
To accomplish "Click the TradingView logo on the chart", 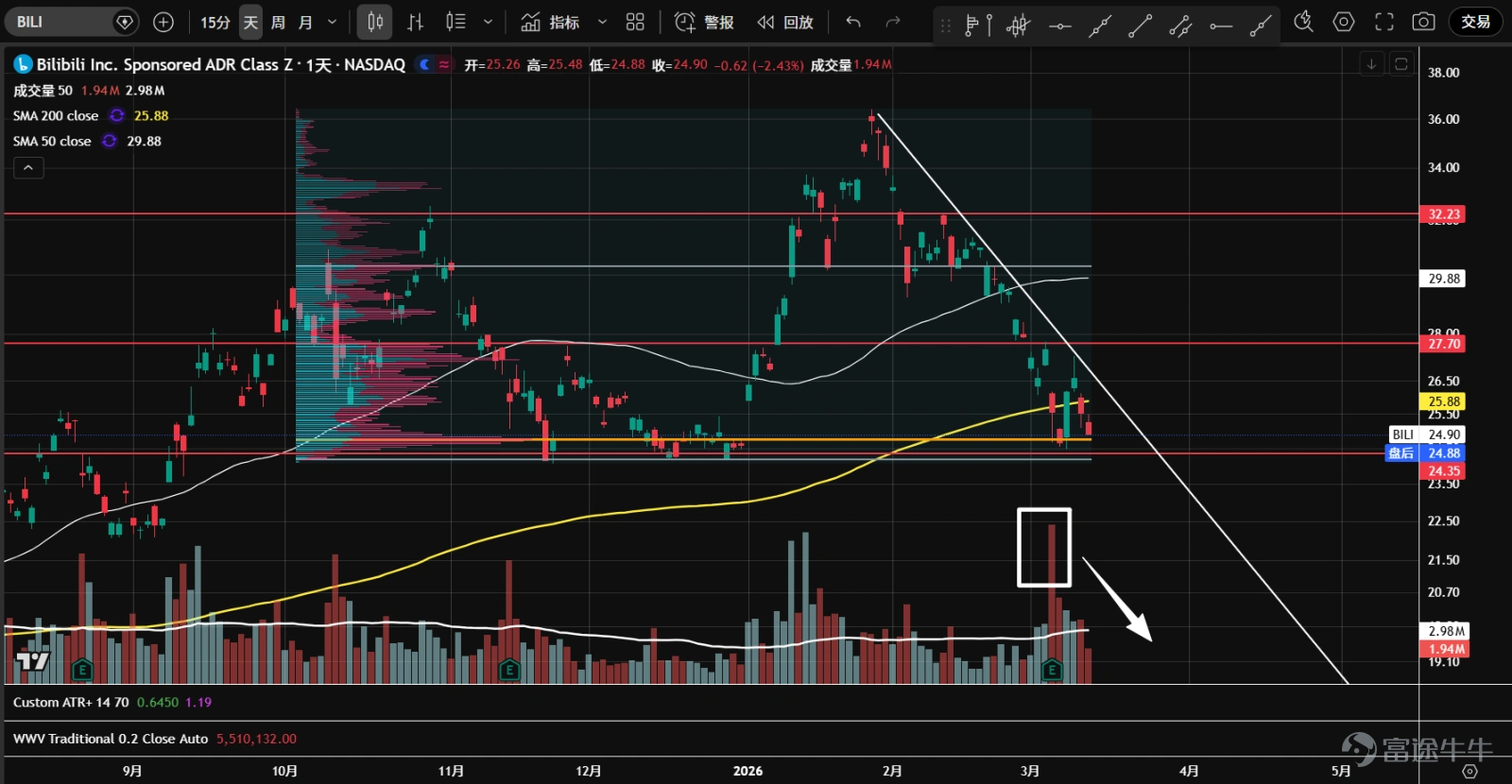I will (x=32, y=661).
